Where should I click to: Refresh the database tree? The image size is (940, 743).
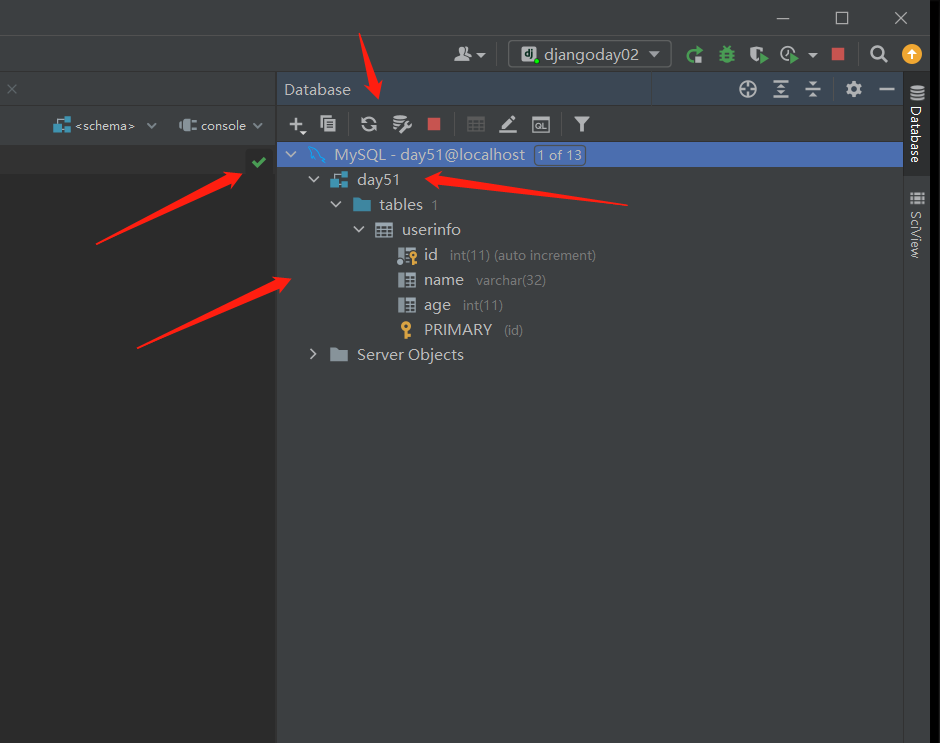[369, 124]
